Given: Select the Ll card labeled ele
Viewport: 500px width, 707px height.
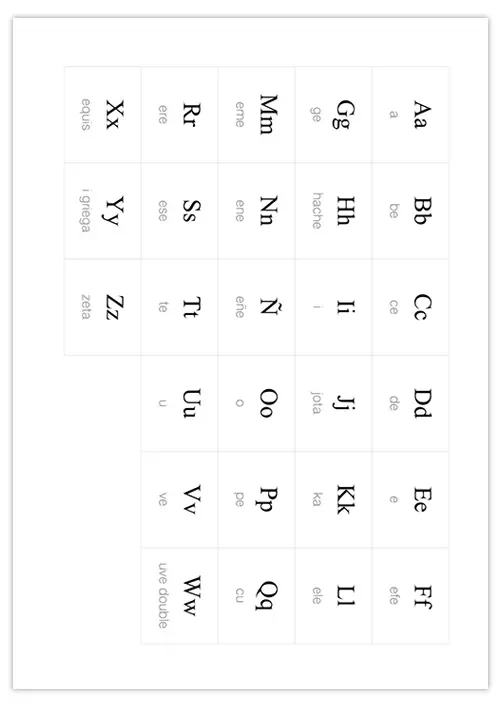Looking at the screenshot, I should (334, 596).
